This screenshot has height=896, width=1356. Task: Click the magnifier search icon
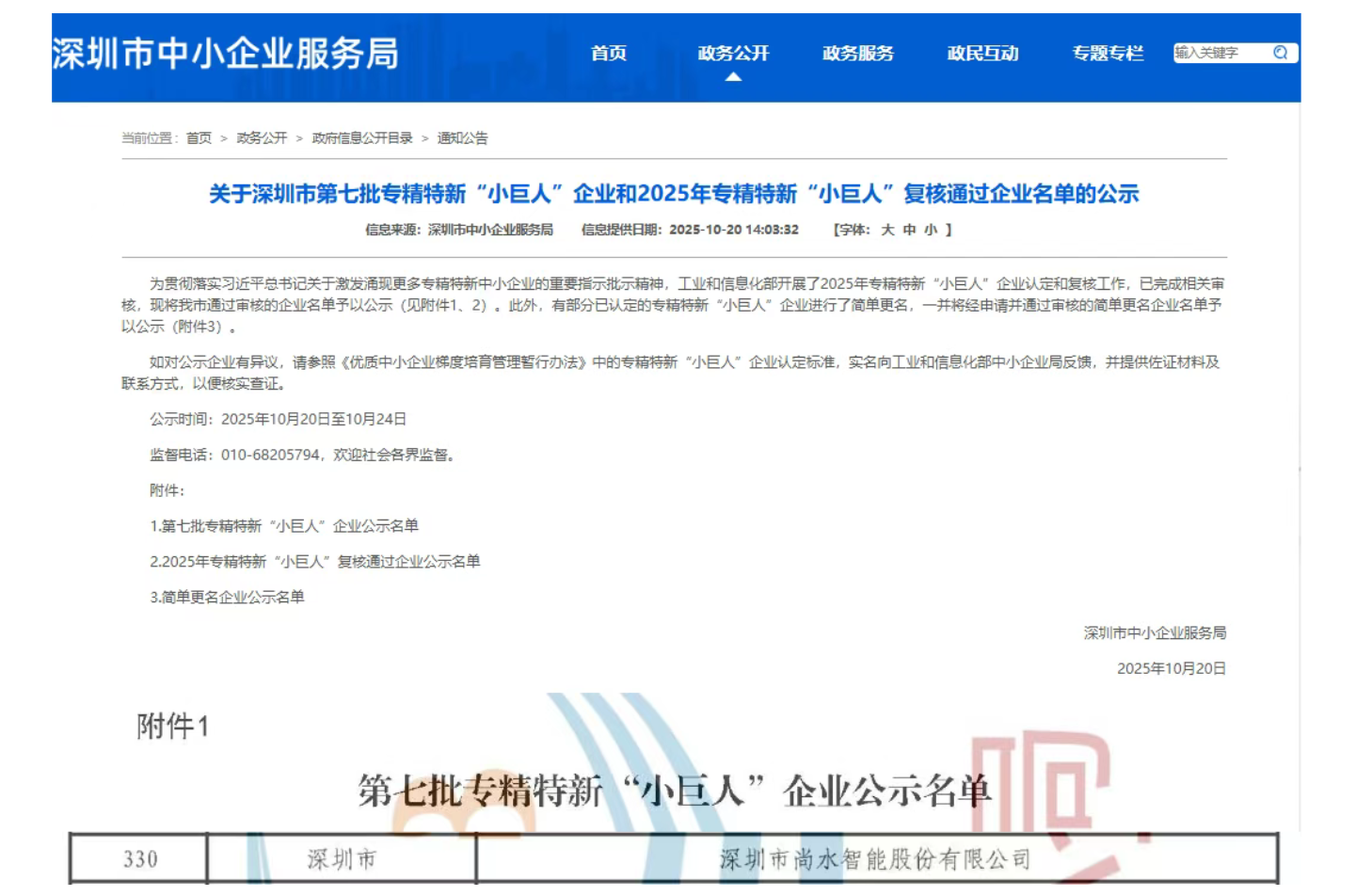(x=1280, y=53)
